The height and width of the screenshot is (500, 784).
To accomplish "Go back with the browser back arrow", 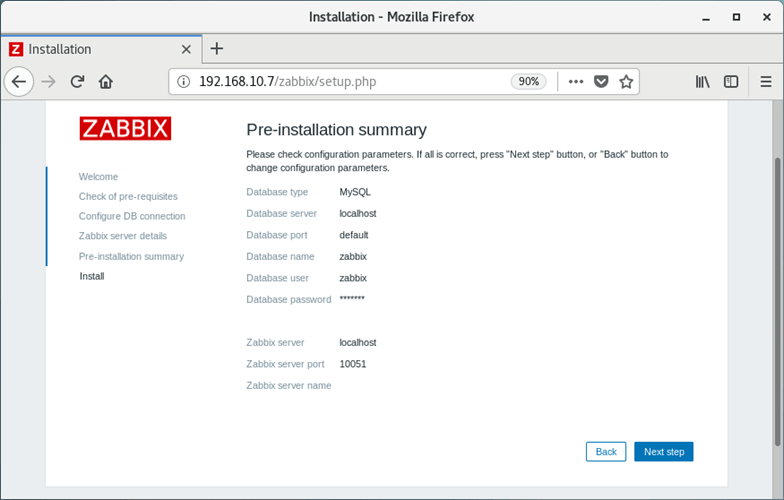I will (x=19, y=82).
